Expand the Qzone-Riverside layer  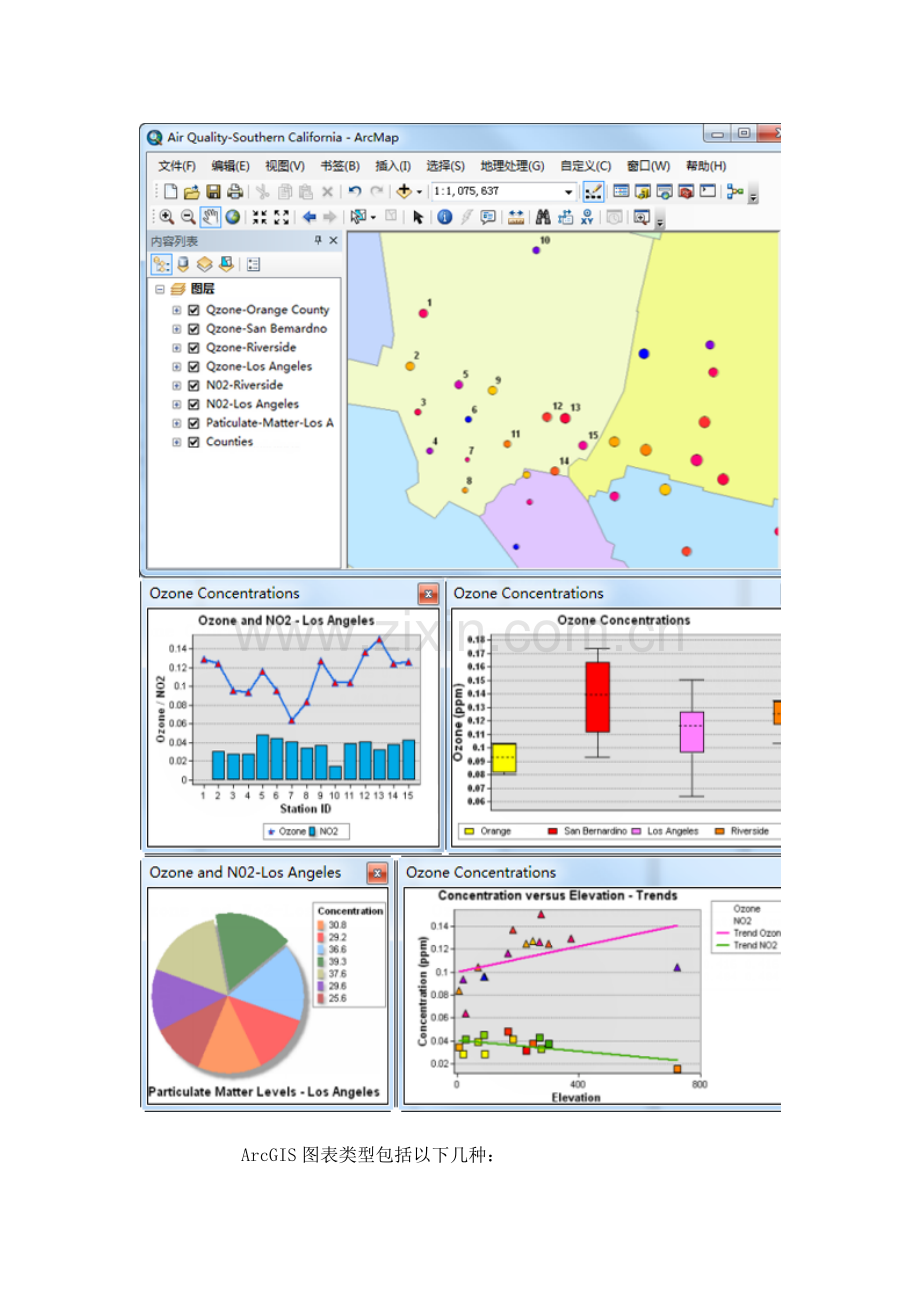pyautogui.click(x=177, y=348)
